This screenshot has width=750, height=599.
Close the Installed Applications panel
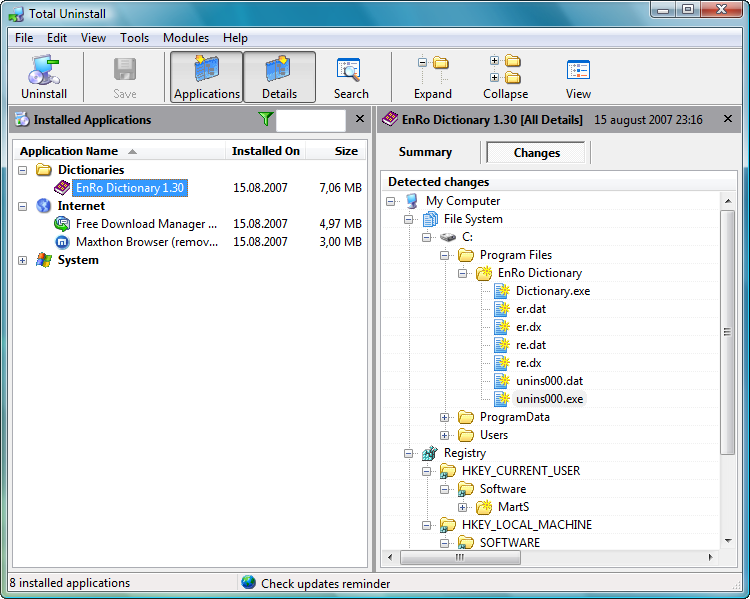tap(360, 119)
